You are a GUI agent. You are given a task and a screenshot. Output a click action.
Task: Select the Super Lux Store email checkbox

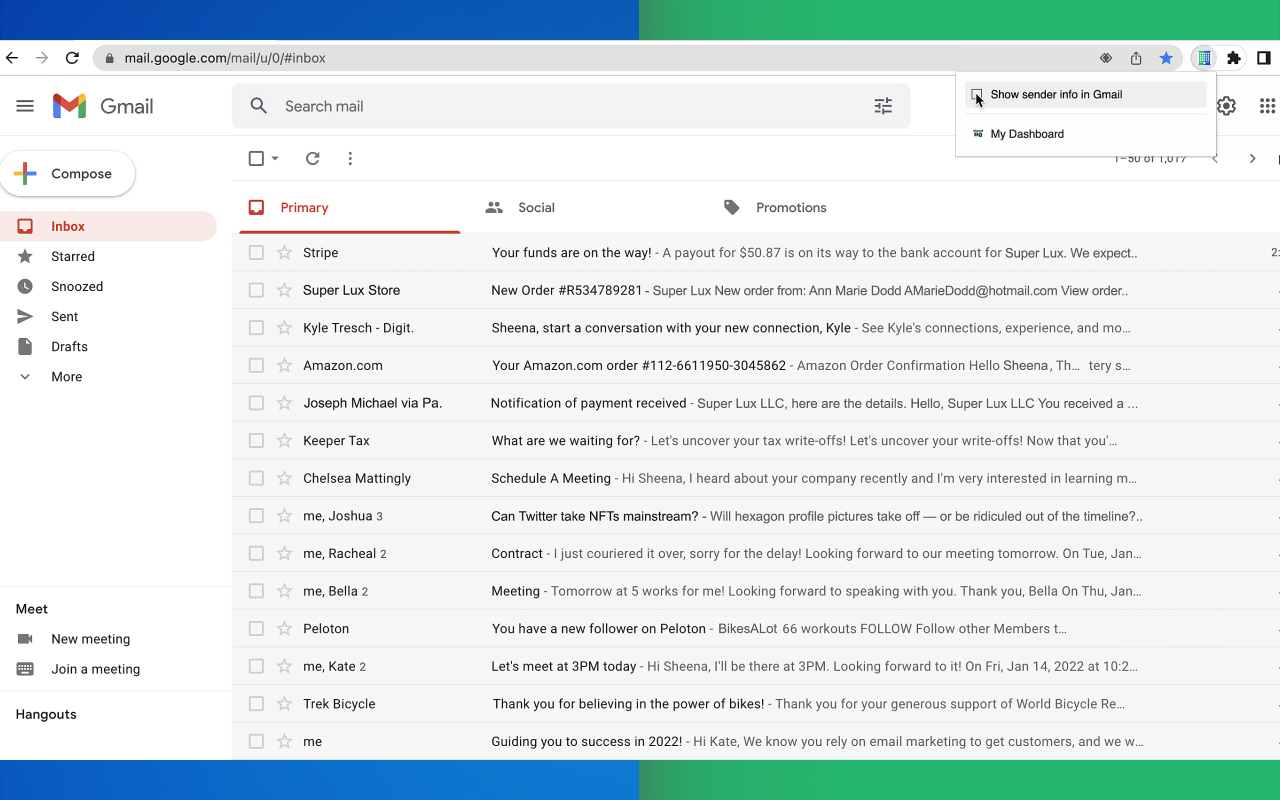click(256, 291)
